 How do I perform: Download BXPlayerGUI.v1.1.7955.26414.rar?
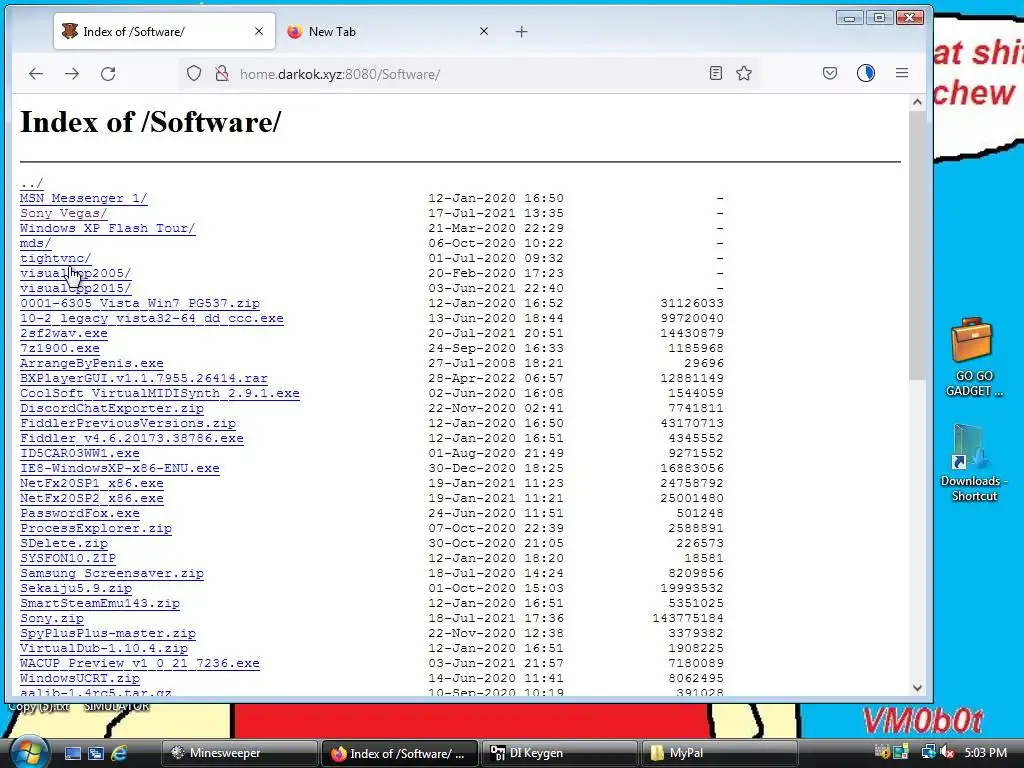144,378
